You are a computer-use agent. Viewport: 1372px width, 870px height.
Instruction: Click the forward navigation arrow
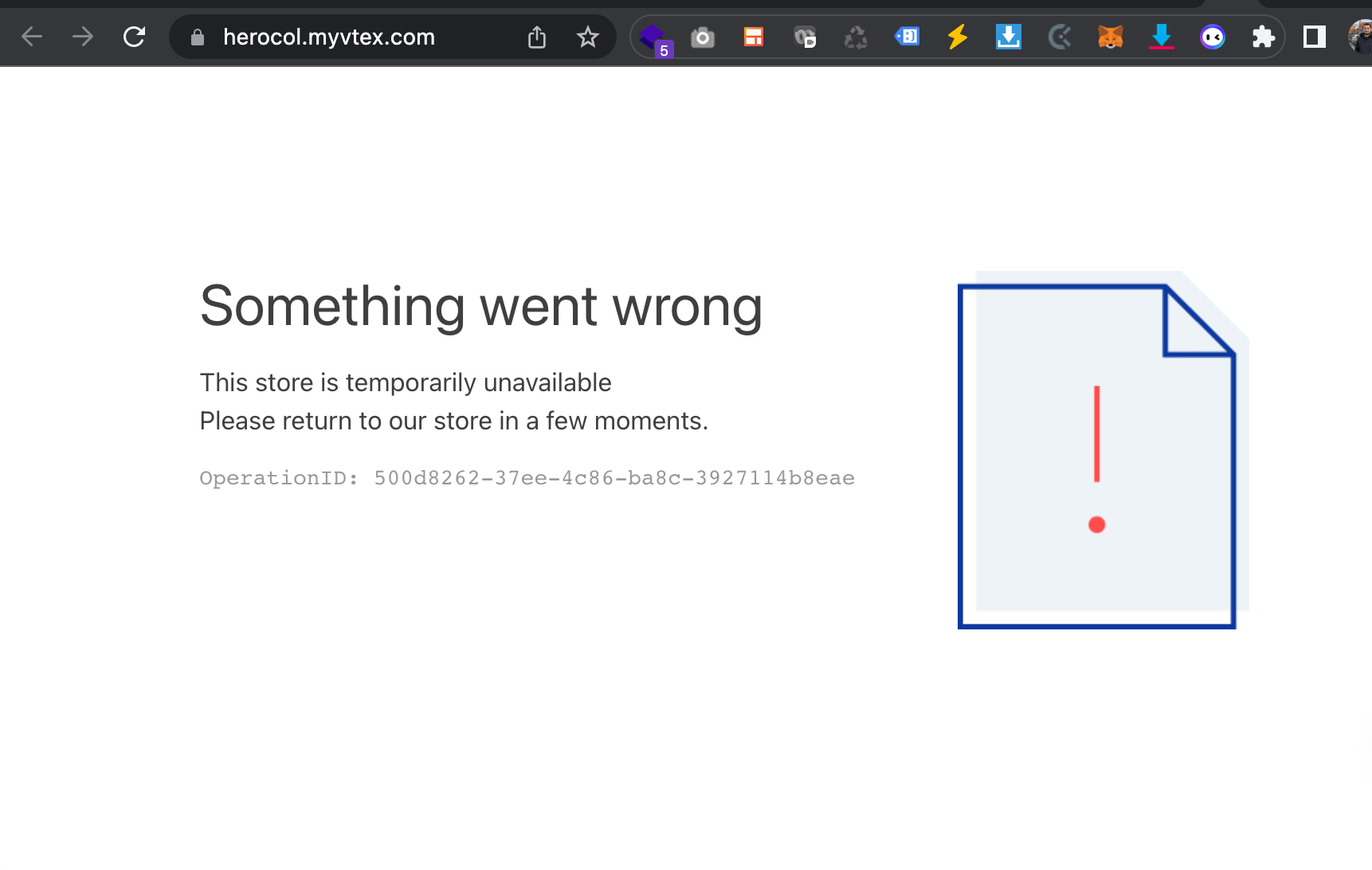(x=83, y=37)
